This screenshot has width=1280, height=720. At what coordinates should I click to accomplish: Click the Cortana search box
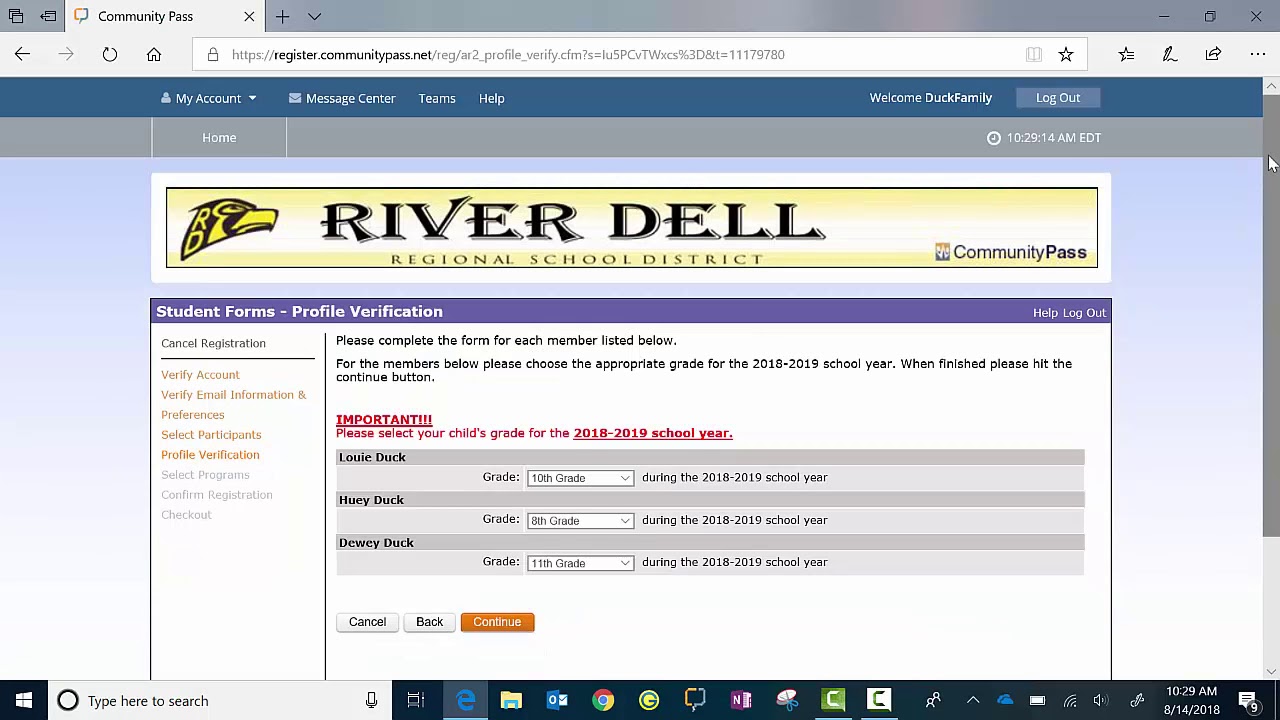coord(218,701)
